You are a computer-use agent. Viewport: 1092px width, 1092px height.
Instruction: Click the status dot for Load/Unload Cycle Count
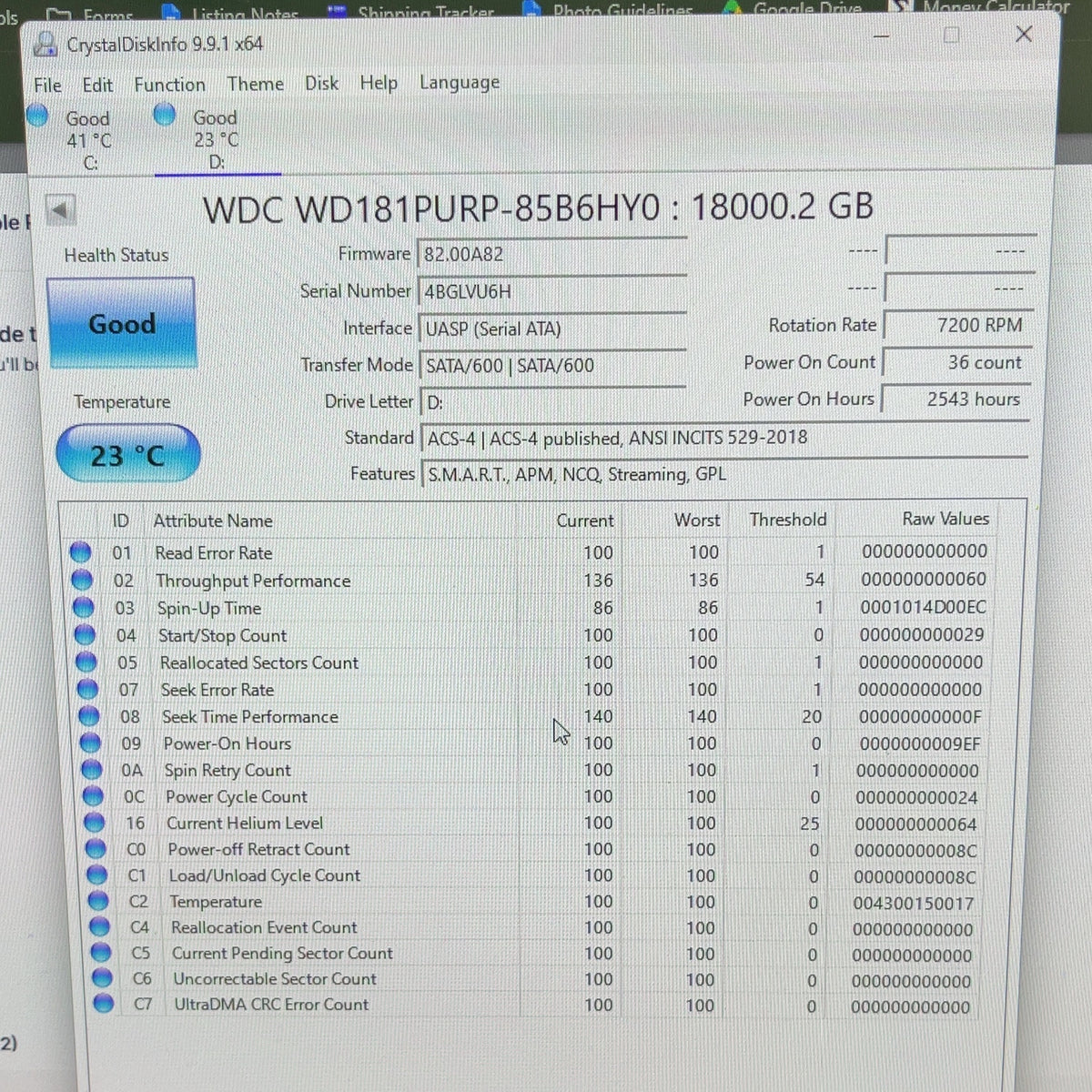(97, 875)
